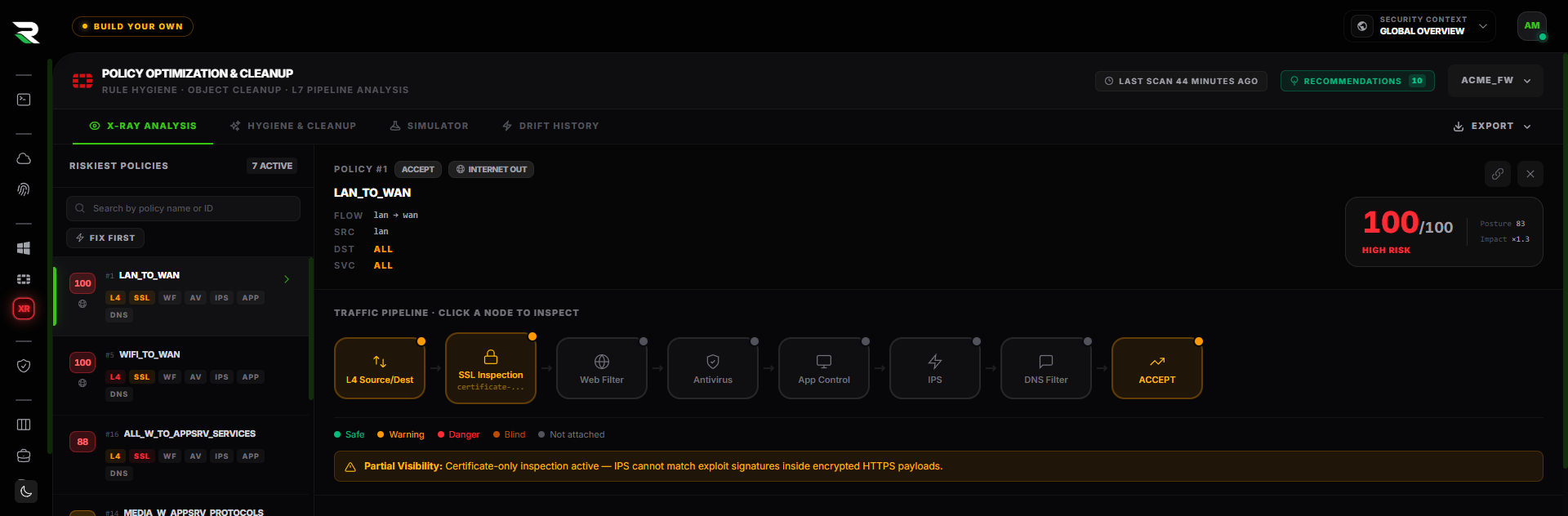Click the 100 risk score badge of WIFI_TO_WAN
This screenshot has width=1568, height=516.
[x=82, y=363]
